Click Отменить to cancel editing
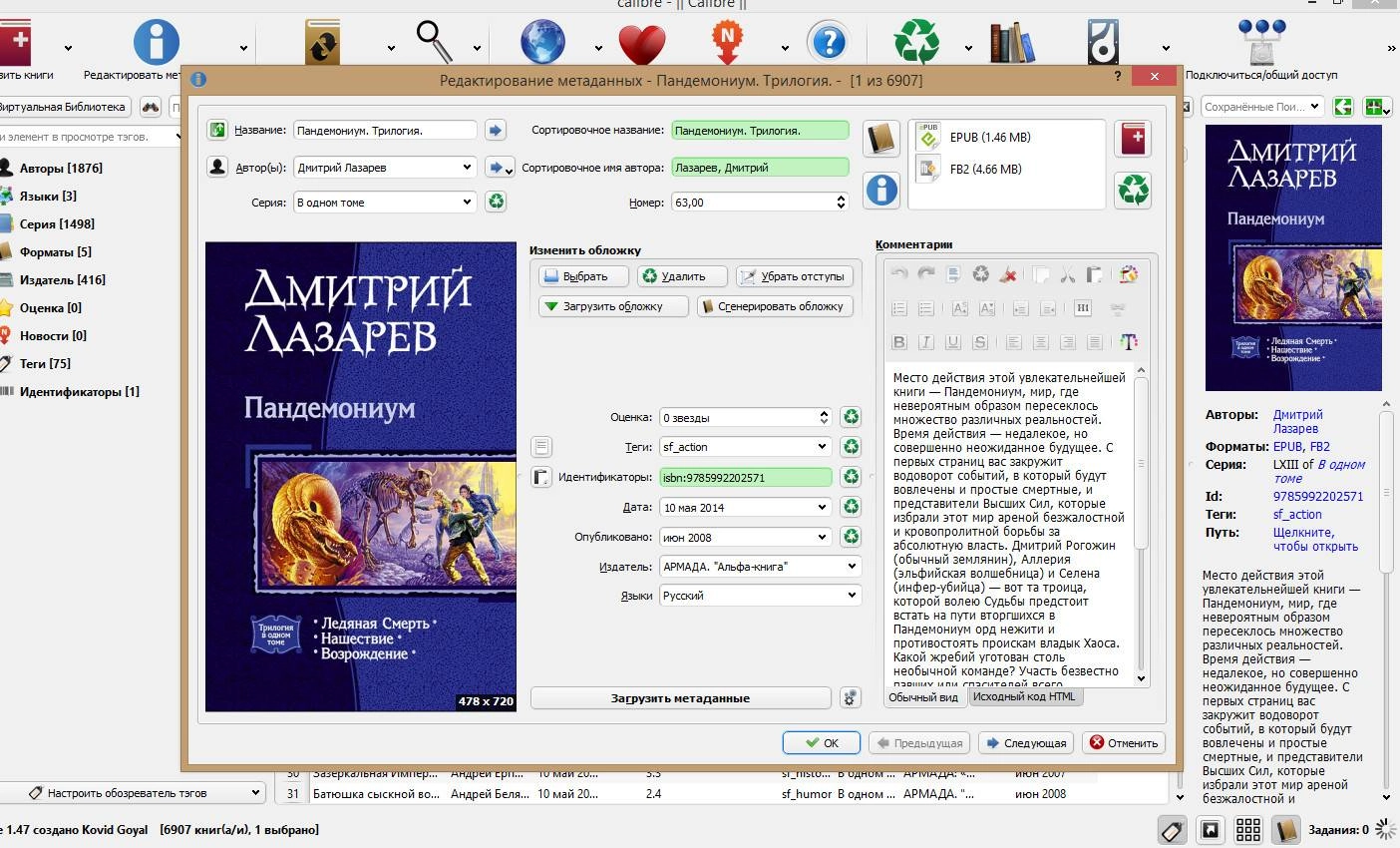Image resolution: width=1400 pixels, height=848 pixels. click(1124, 742)
